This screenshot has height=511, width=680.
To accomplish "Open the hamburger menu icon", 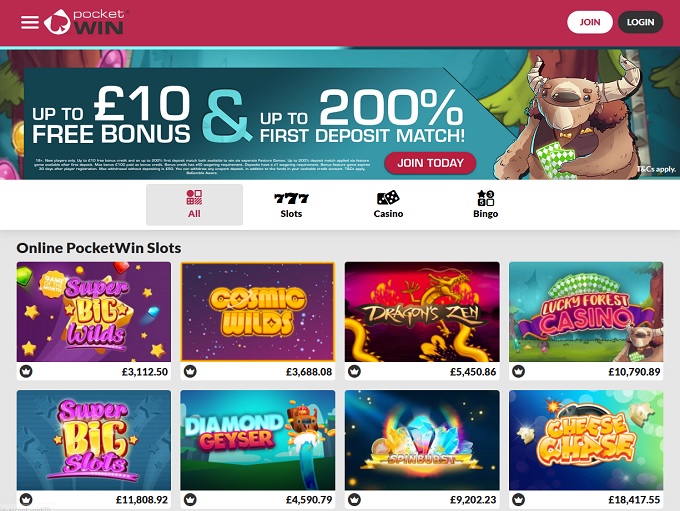I will (x=30, y=22).
